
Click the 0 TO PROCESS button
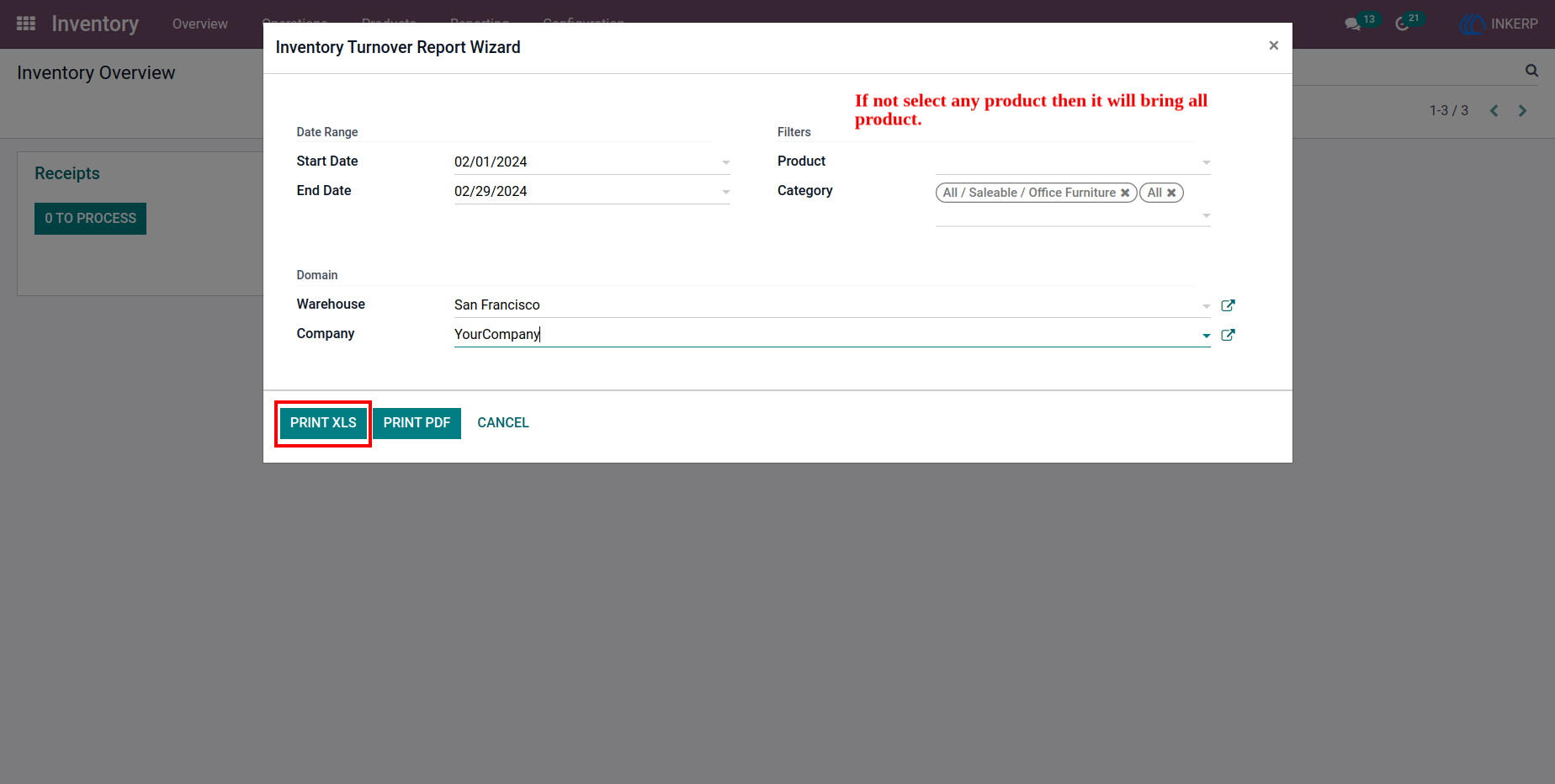tap(90, 219)
